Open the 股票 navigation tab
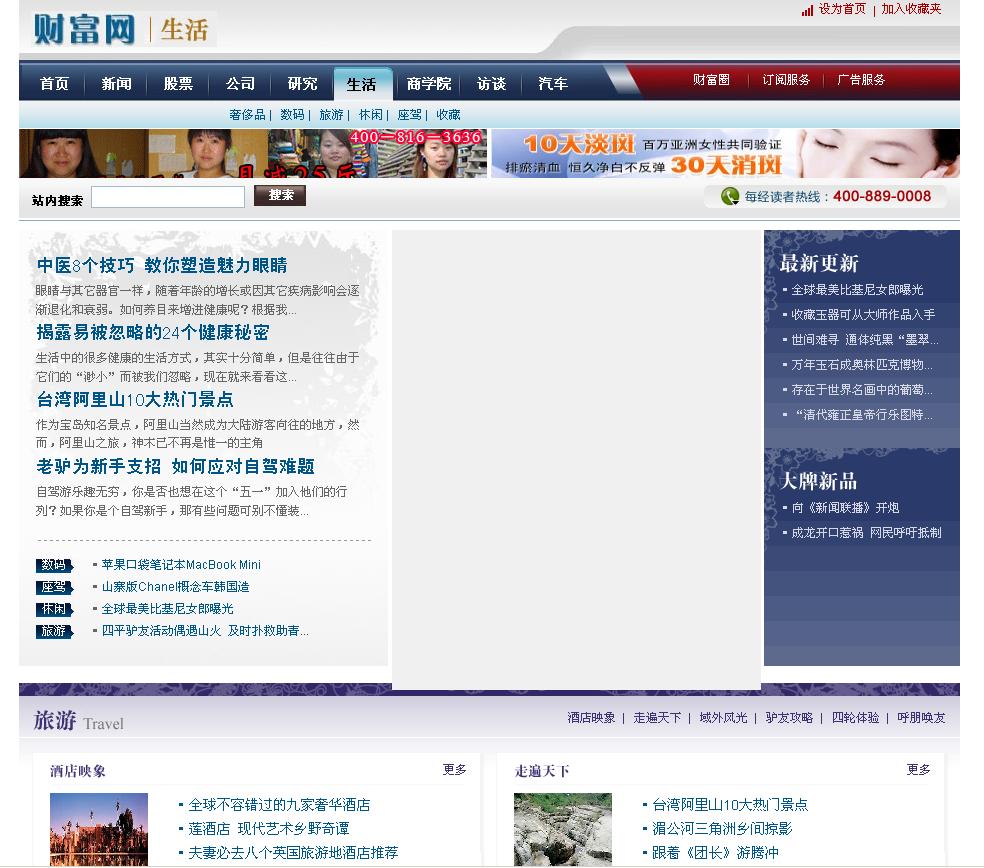Viewport: 984px width, 868px height. (178, 83)
